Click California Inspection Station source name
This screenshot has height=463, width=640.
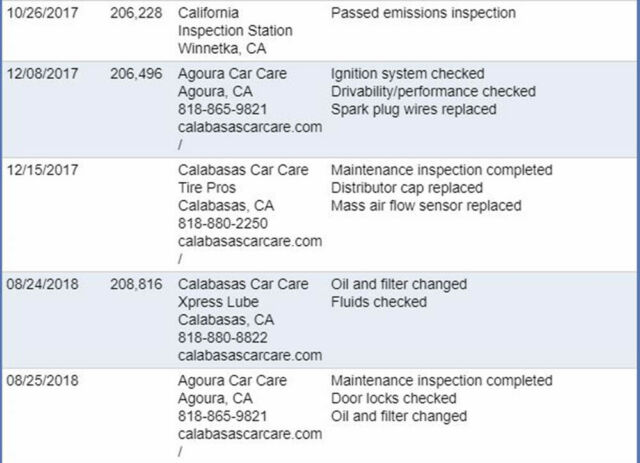tap(235, 22)
